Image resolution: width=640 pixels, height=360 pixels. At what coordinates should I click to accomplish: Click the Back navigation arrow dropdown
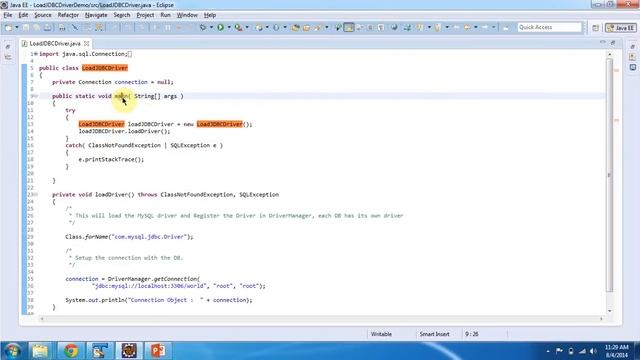476,27
